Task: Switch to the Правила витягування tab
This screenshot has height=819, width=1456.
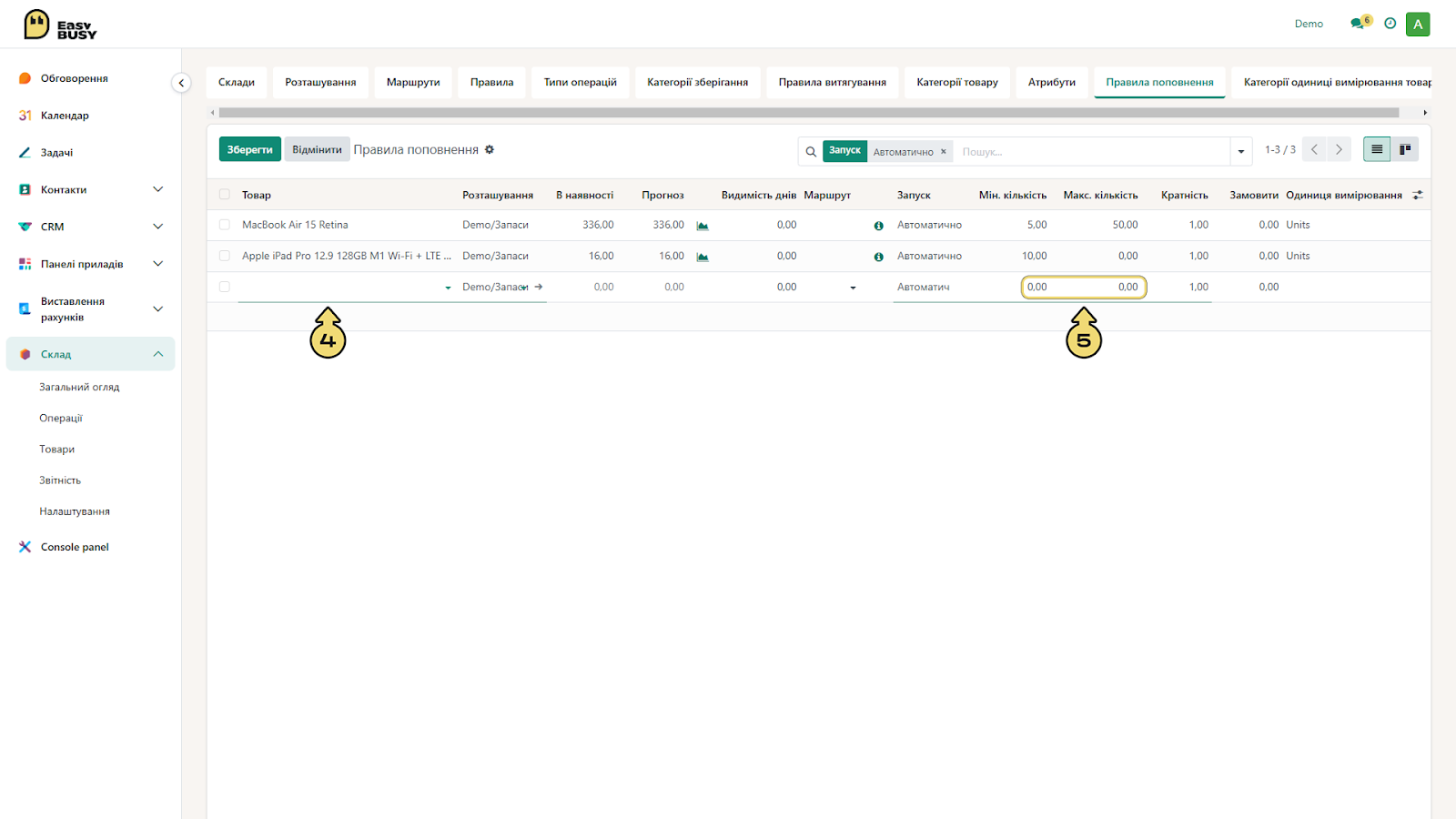Action: coord(832,82)
